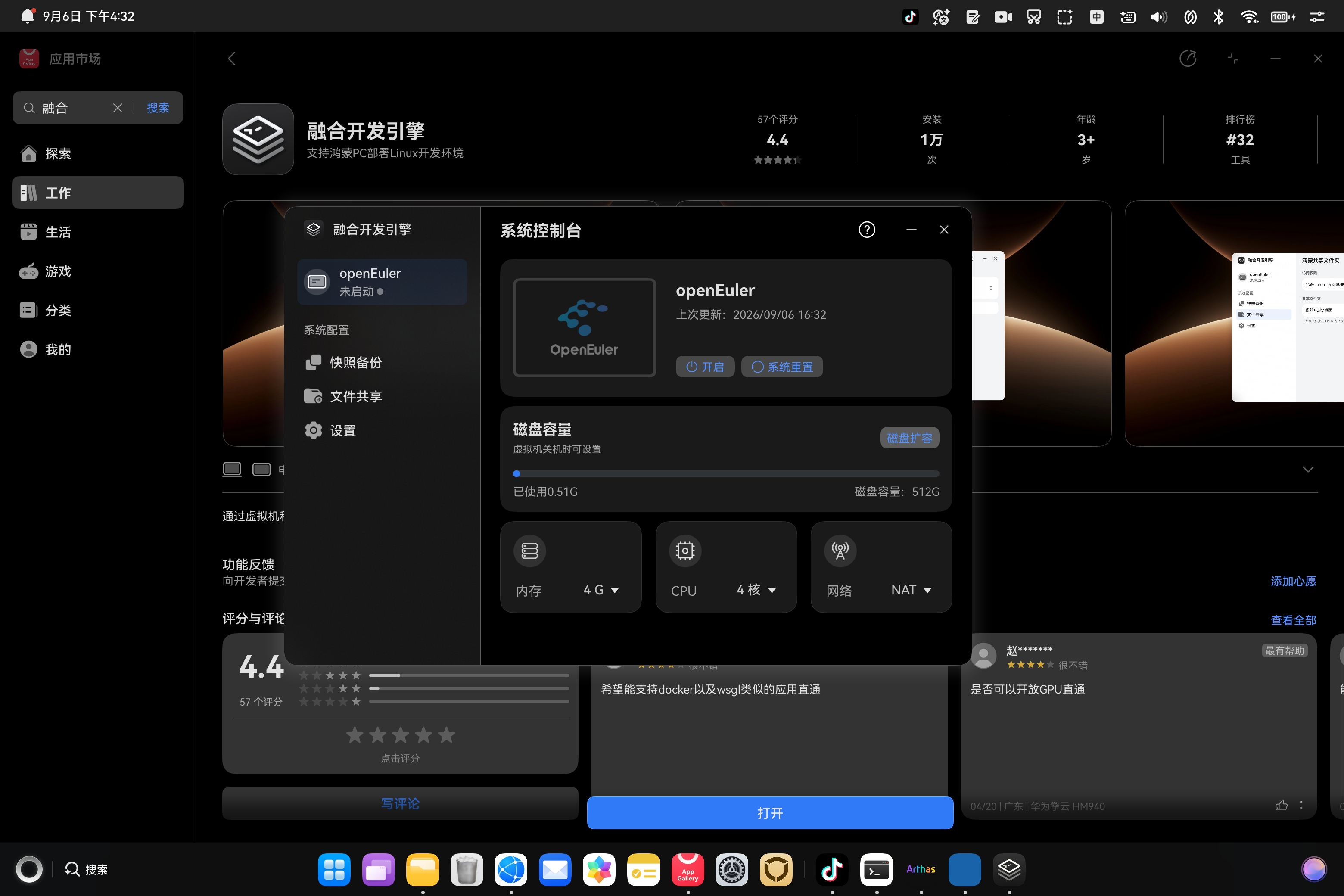Click the notification bell icon at top left
Screen dimensions: 1344x896
(x=28, y=16)
